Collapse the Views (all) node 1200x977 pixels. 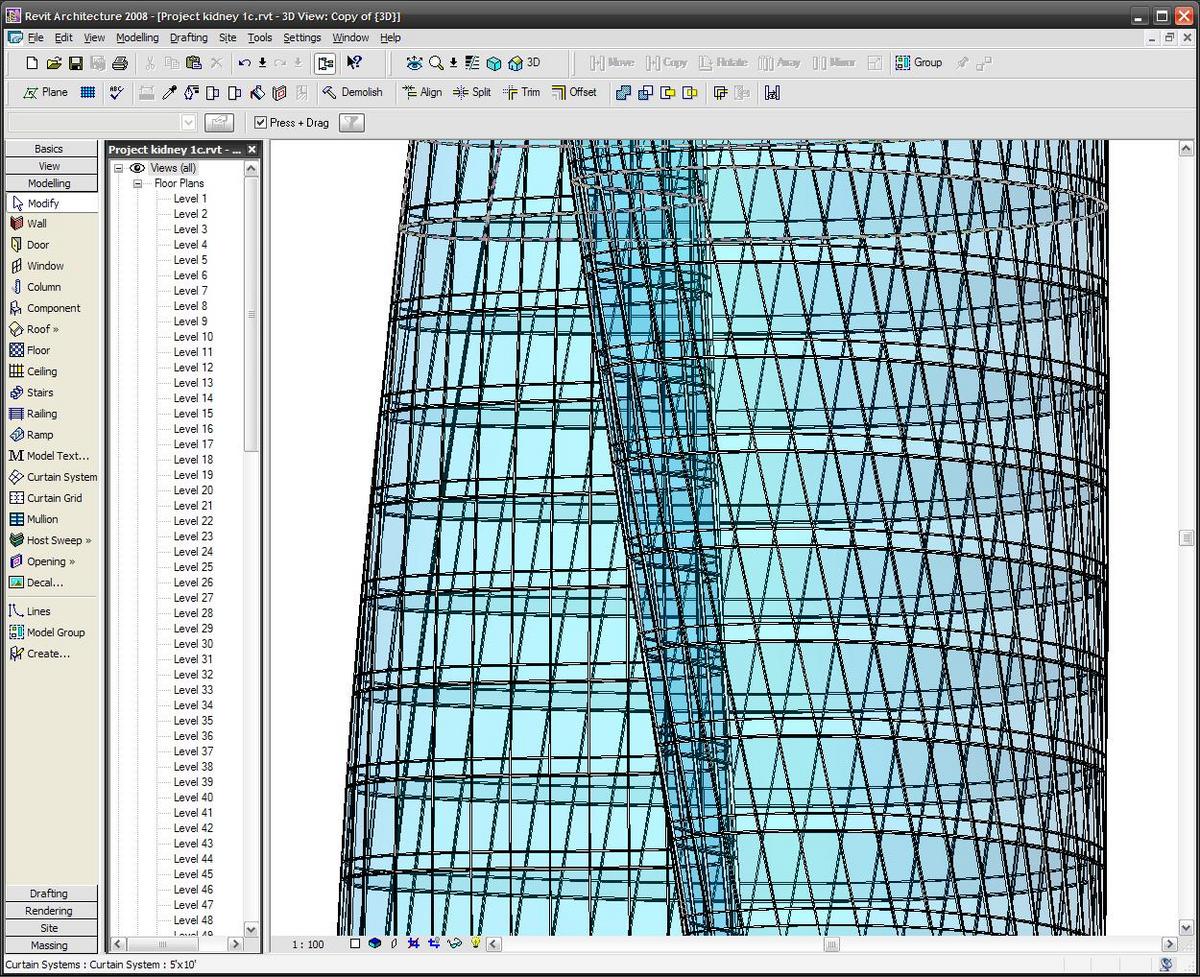119,168
